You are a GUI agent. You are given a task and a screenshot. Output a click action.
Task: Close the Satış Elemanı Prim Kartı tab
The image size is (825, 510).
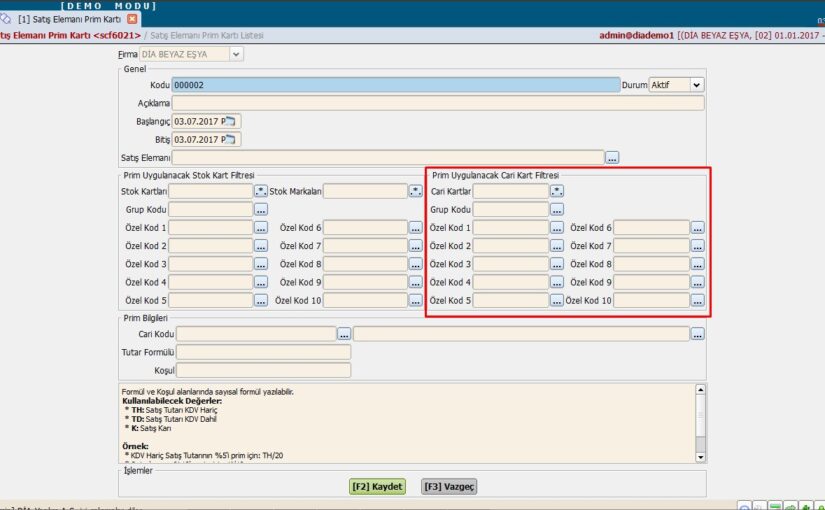click(132, 19)
